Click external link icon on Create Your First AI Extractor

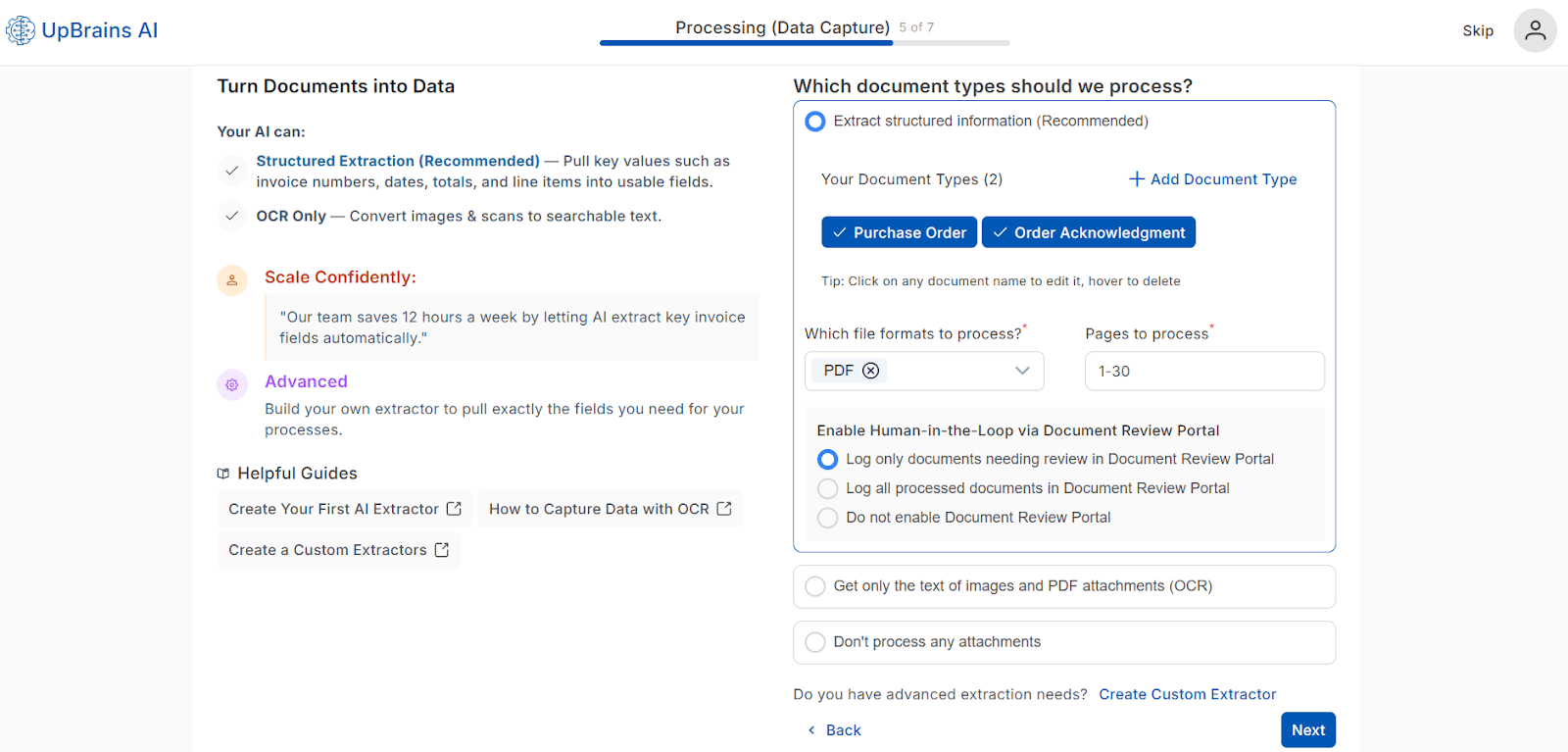(x=454, y=509)
